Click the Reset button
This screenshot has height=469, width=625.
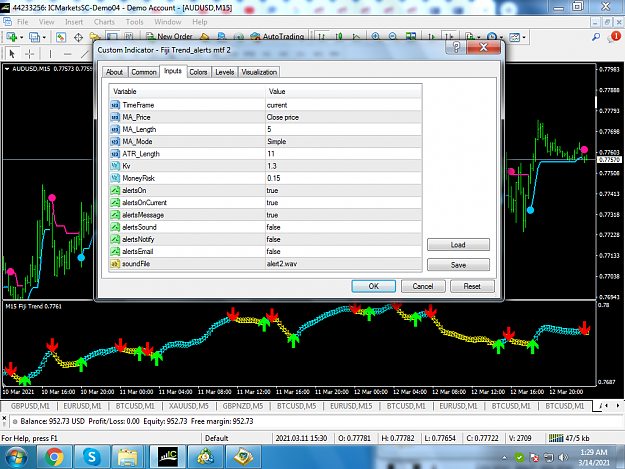472,286
